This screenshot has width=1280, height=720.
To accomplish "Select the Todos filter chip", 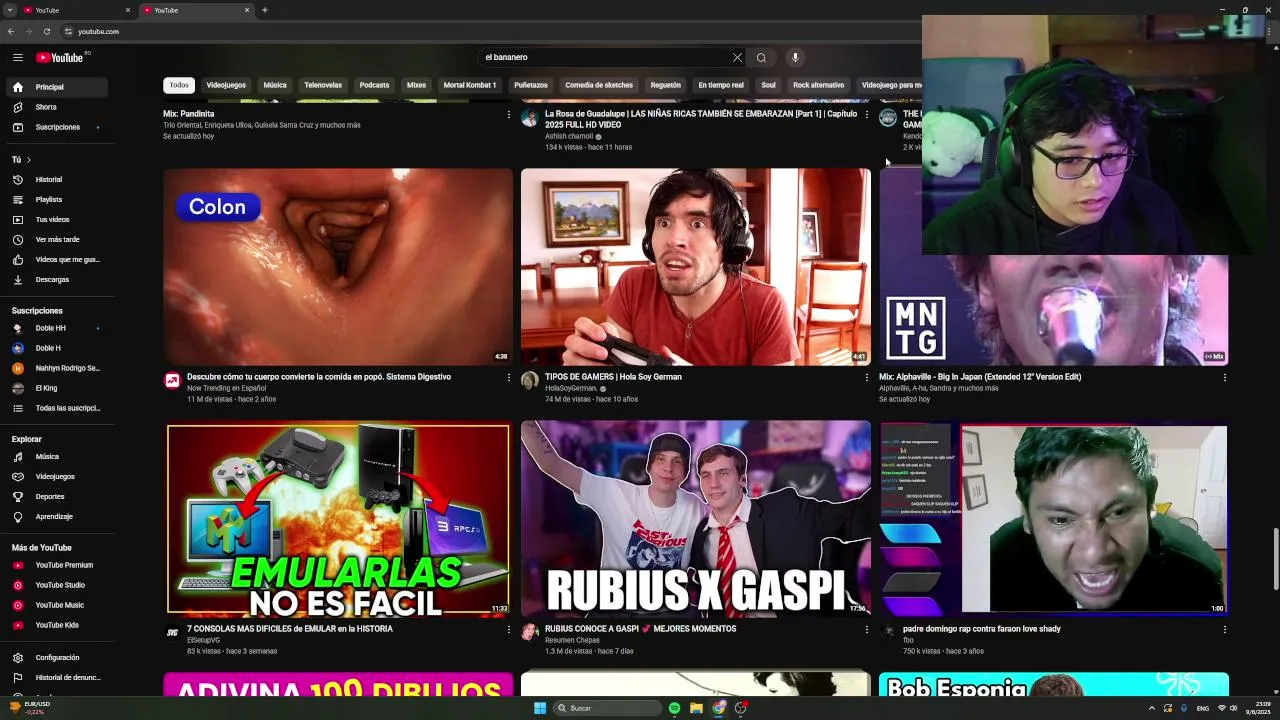I will pos(179,85).
